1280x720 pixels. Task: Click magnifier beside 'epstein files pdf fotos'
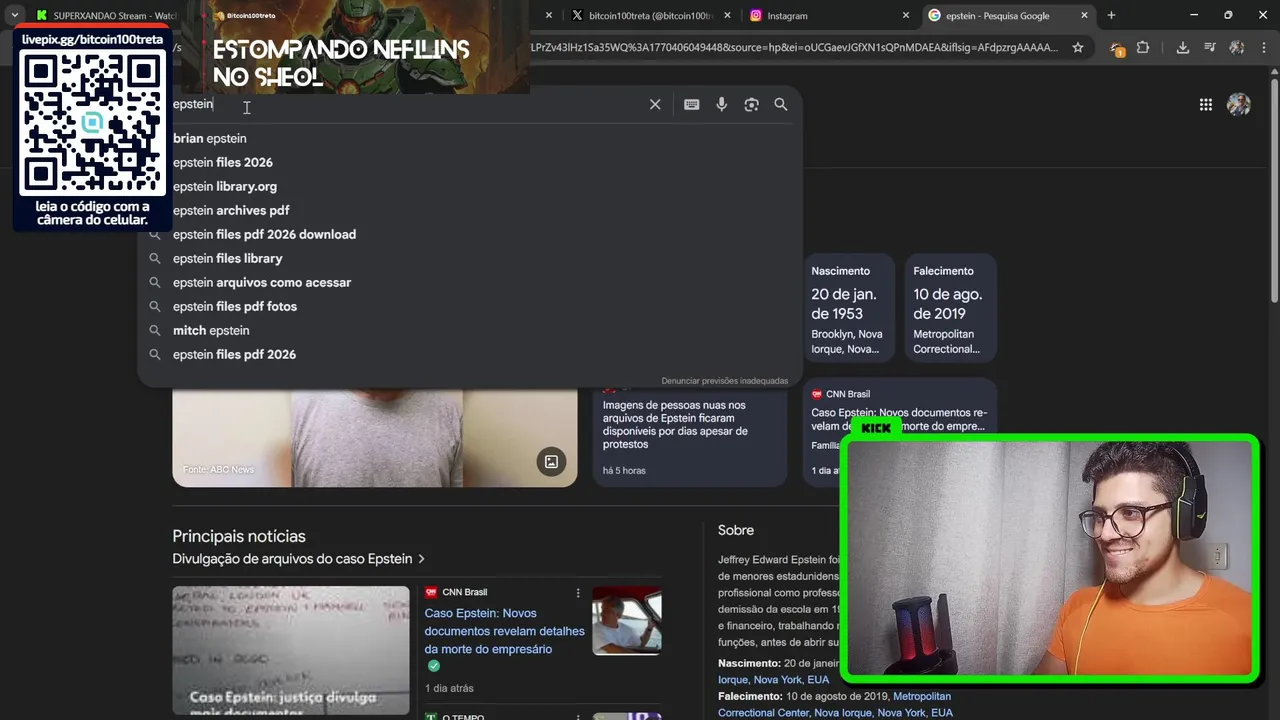(x=155, y=306)
